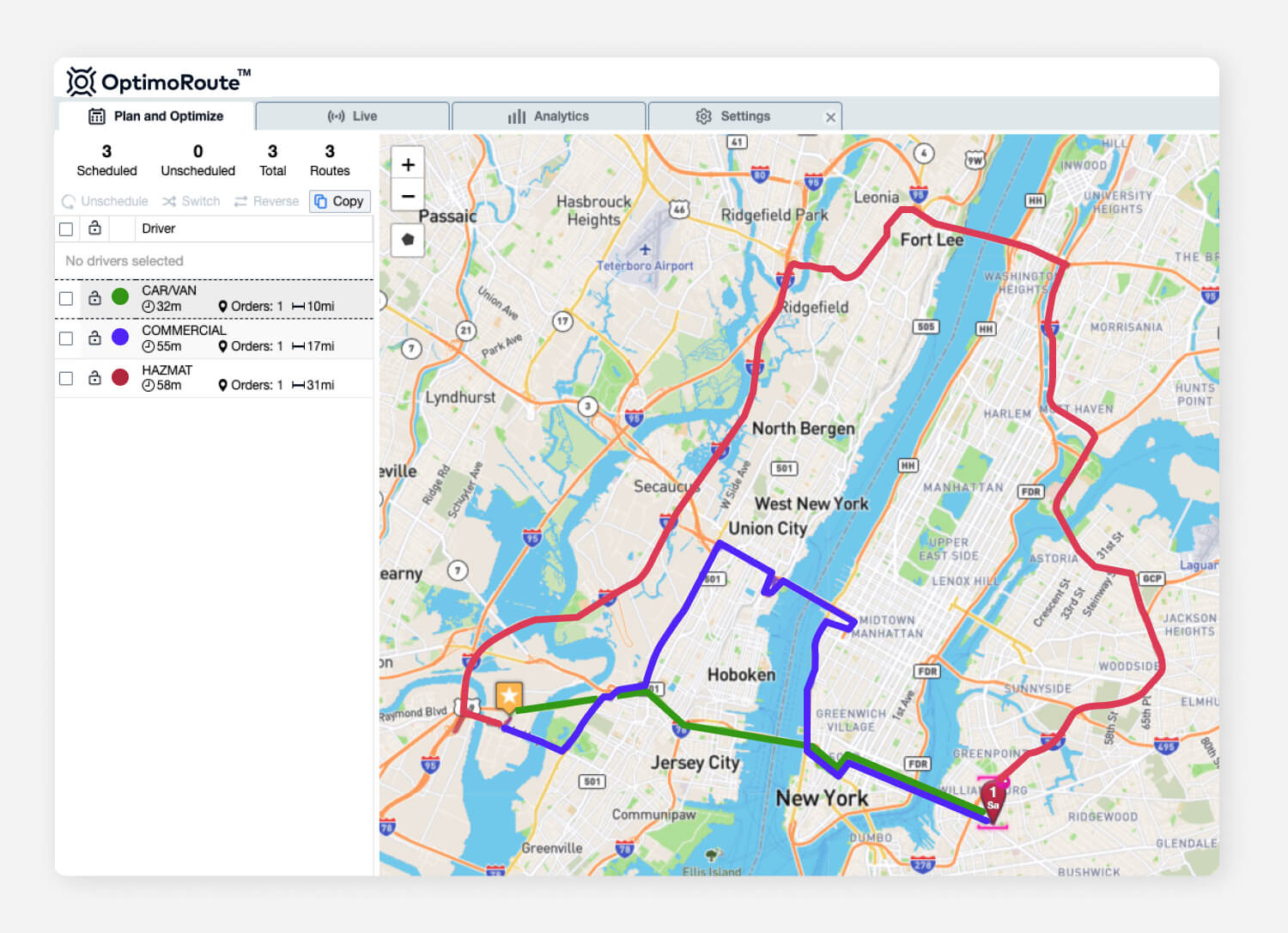This screenshot has width=1288, height=933.
Task: Click the yellow star depot marker
Action: click(x=509, y=696)
